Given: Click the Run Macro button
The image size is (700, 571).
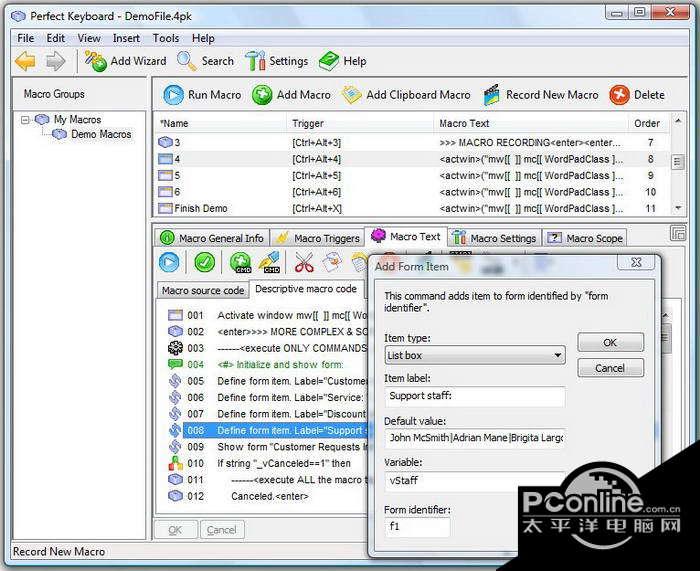Looking at the screenshot, I should pos(202,95).
